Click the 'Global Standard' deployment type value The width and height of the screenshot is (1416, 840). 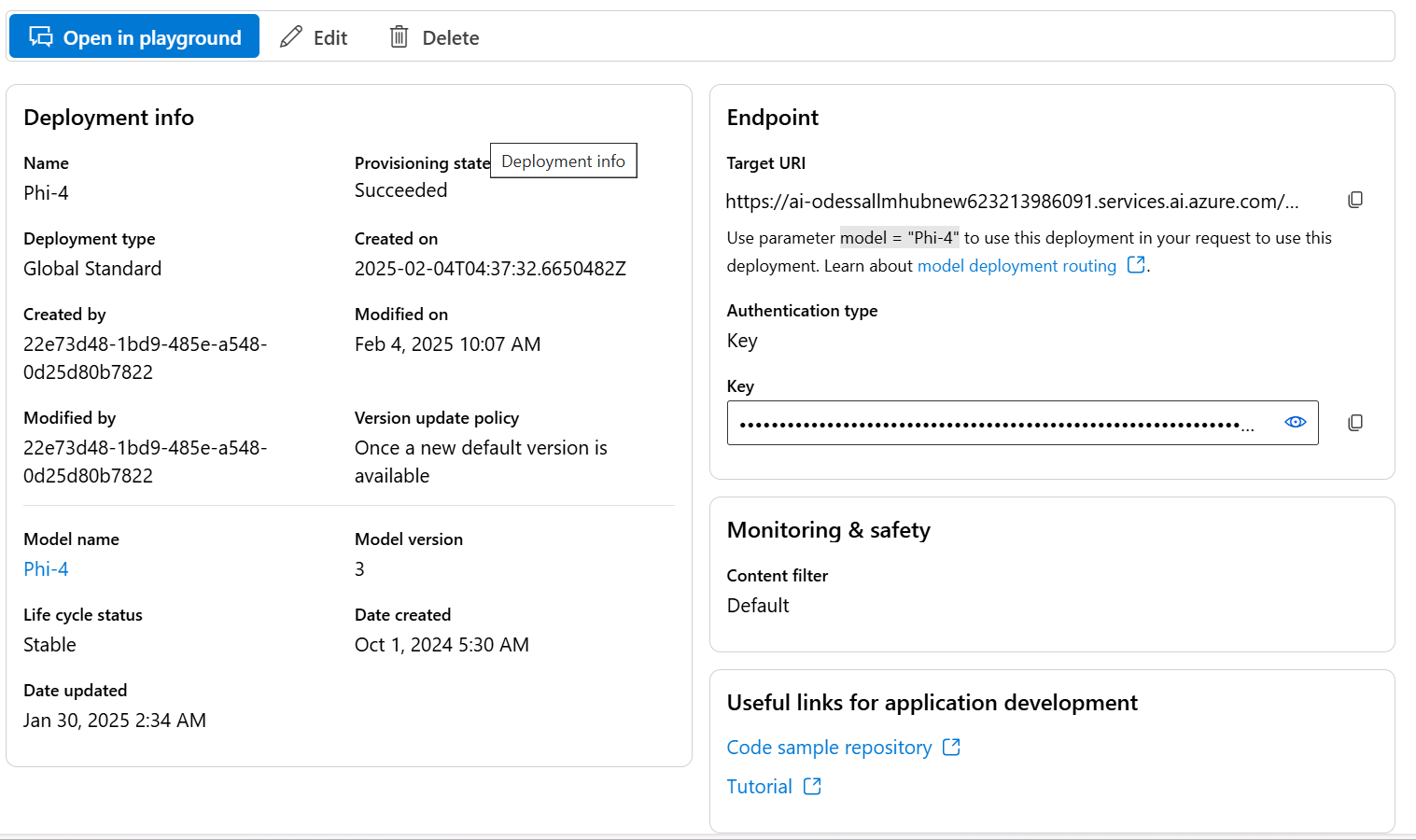92,269
